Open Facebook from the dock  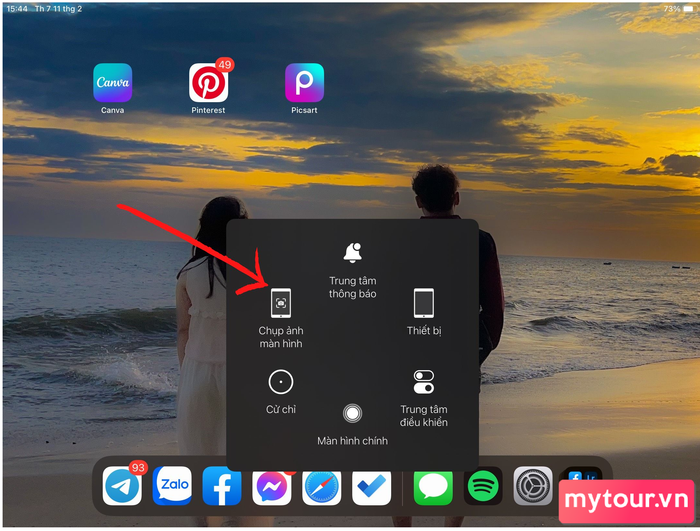(x=222, y=486)
